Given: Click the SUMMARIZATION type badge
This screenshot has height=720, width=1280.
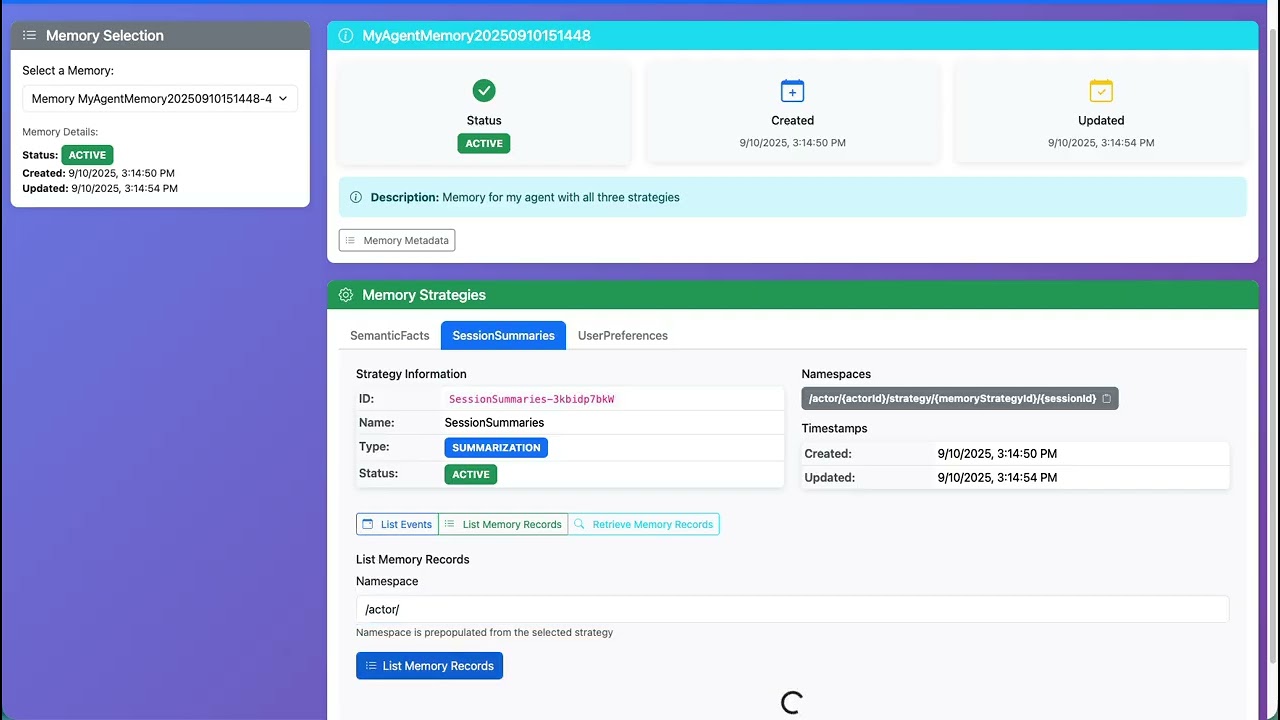Looking at the screenshot, I should click(496, 448).
